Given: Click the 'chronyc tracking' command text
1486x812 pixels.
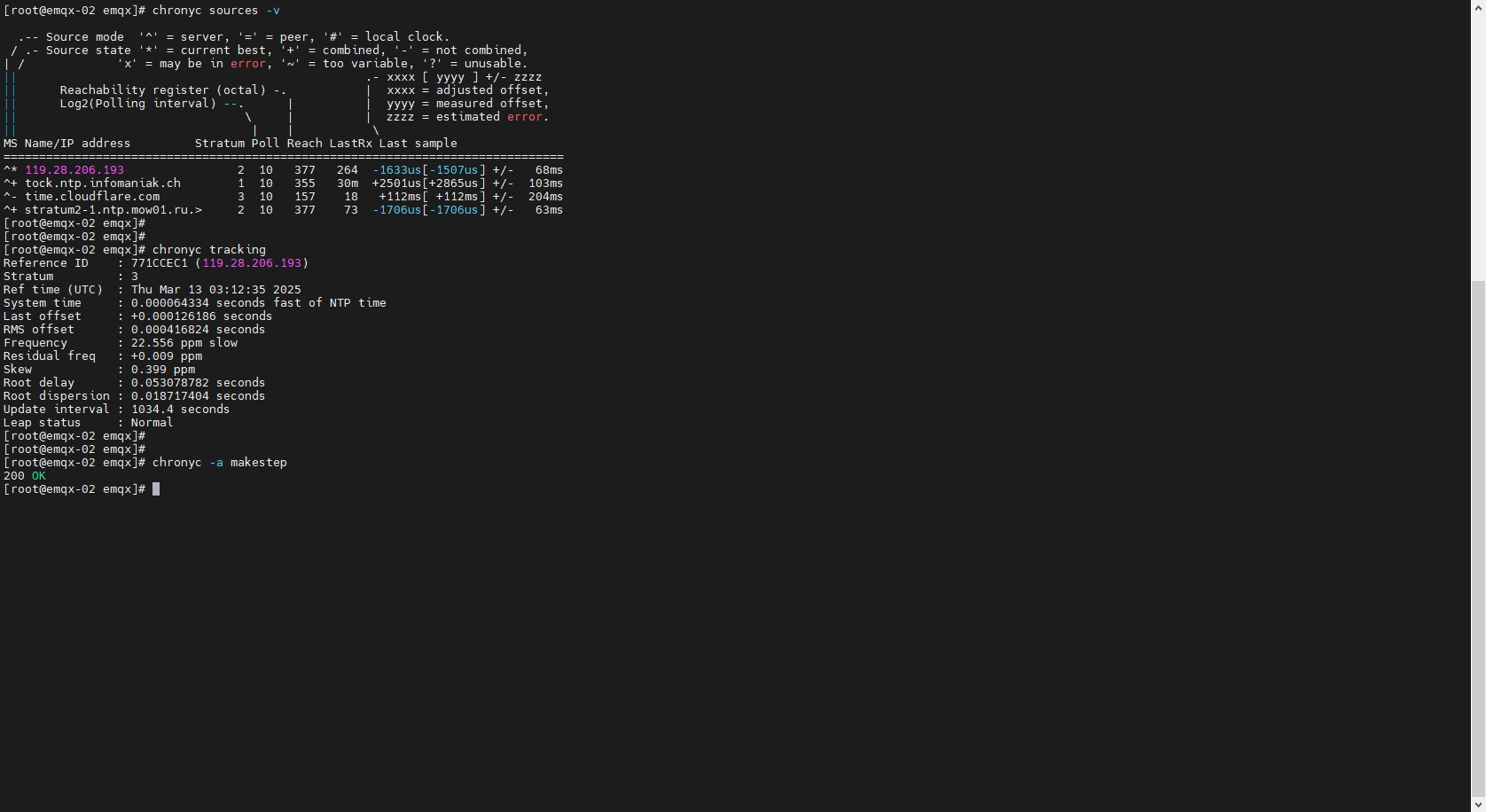Looking at the screenshot, I should tap(209, 250).
